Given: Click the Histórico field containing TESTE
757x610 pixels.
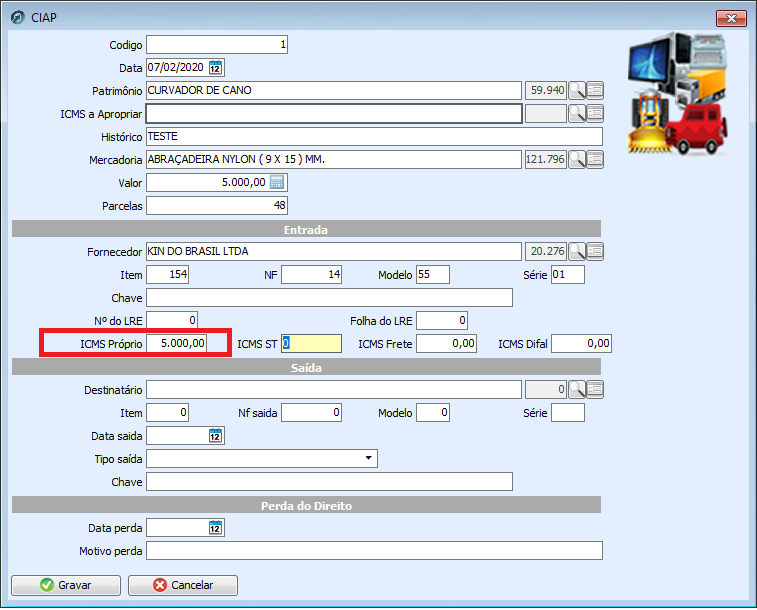Looking at the screenshot, I should pos(375,137).
